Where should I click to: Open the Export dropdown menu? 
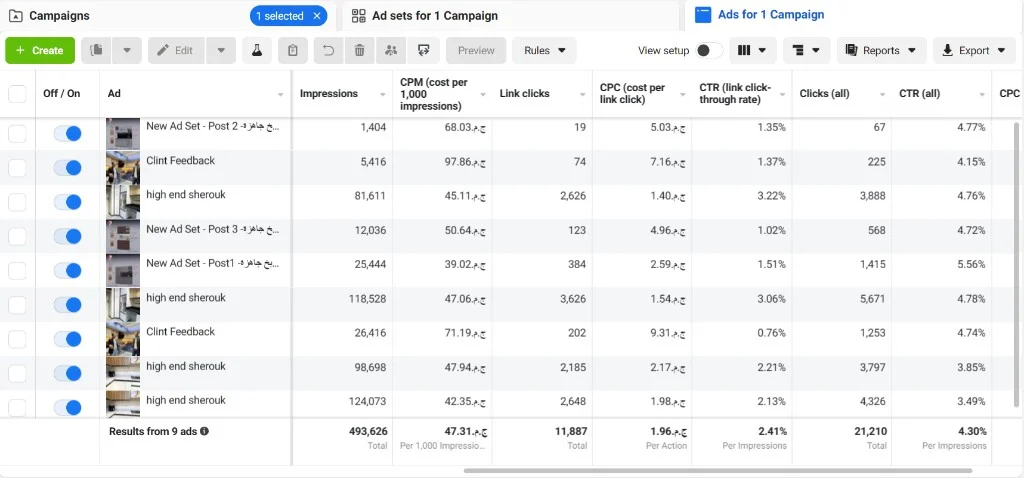pyautogui.click(x=974, y=50)
